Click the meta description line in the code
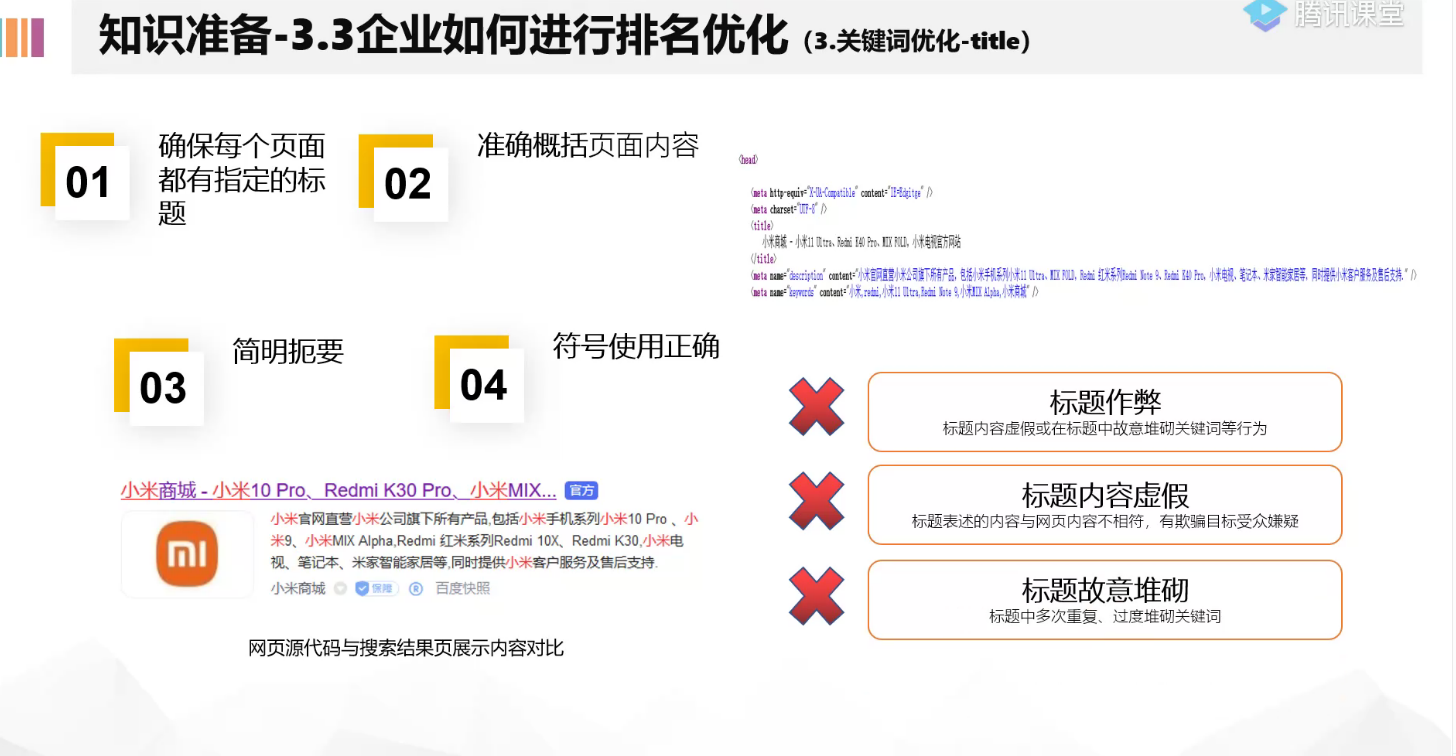 point(1084,274)
